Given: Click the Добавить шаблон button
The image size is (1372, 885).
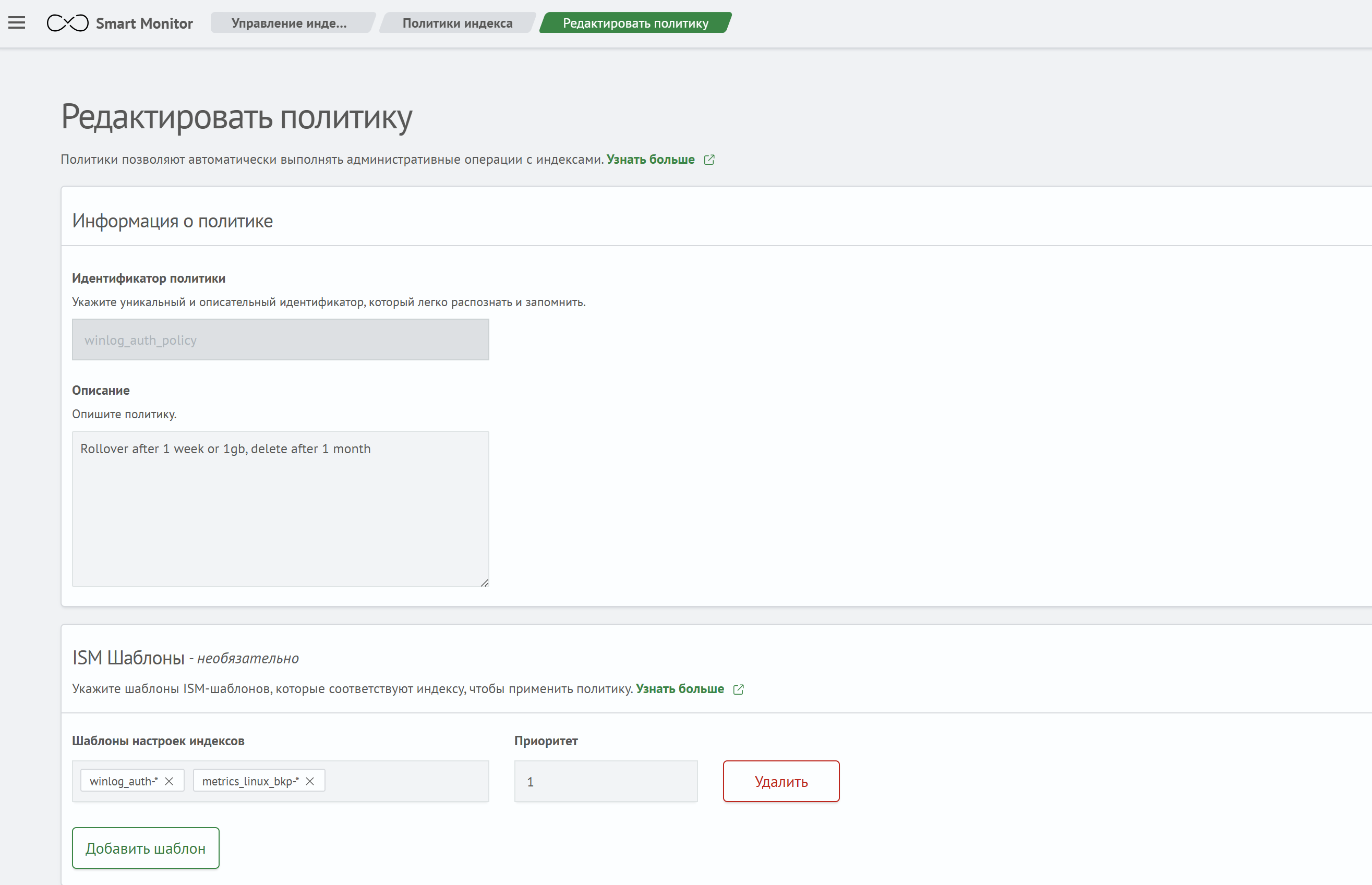Looking at the screenshot, I should [x=146, y=847].
